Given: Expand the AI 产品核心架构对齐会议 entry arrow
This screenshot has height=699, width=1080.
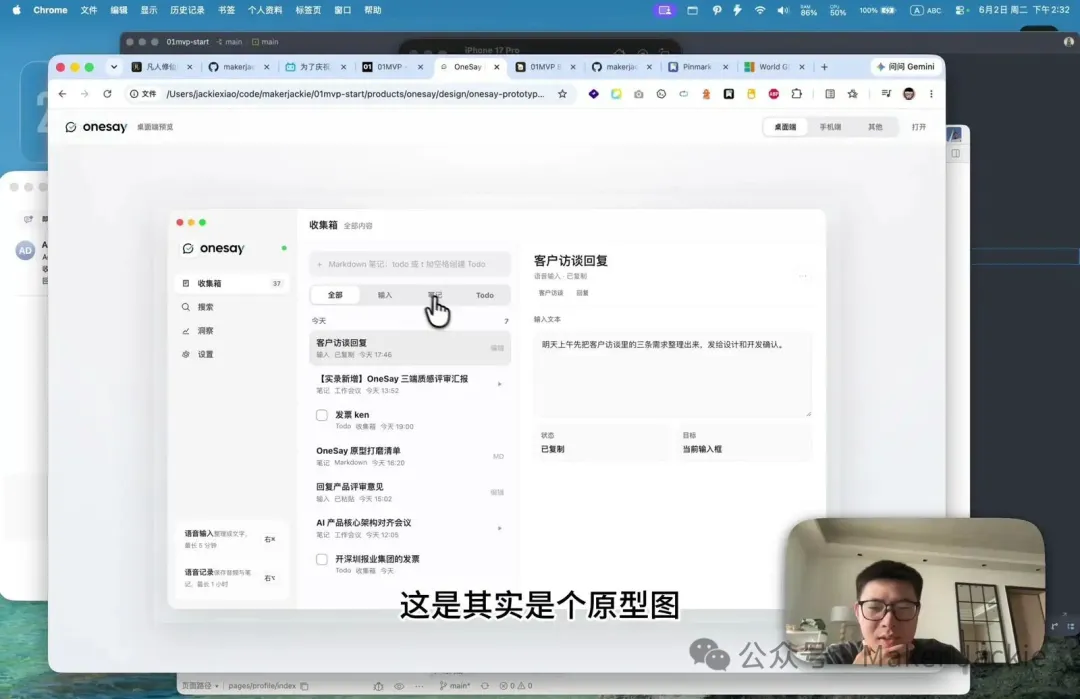Looking at the screenshot, I should click(x=499, y=528).
